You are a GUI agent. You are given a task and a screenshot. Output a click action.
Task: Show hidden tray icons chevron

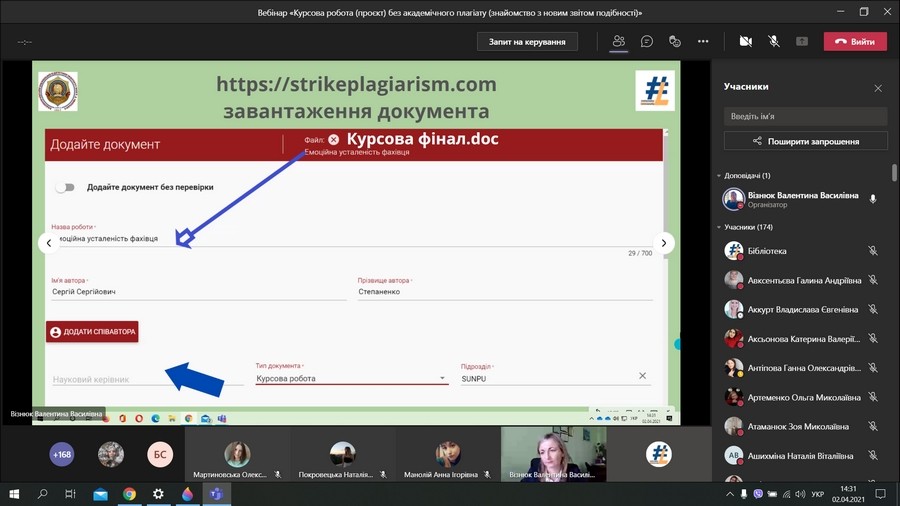coord(730,494)
